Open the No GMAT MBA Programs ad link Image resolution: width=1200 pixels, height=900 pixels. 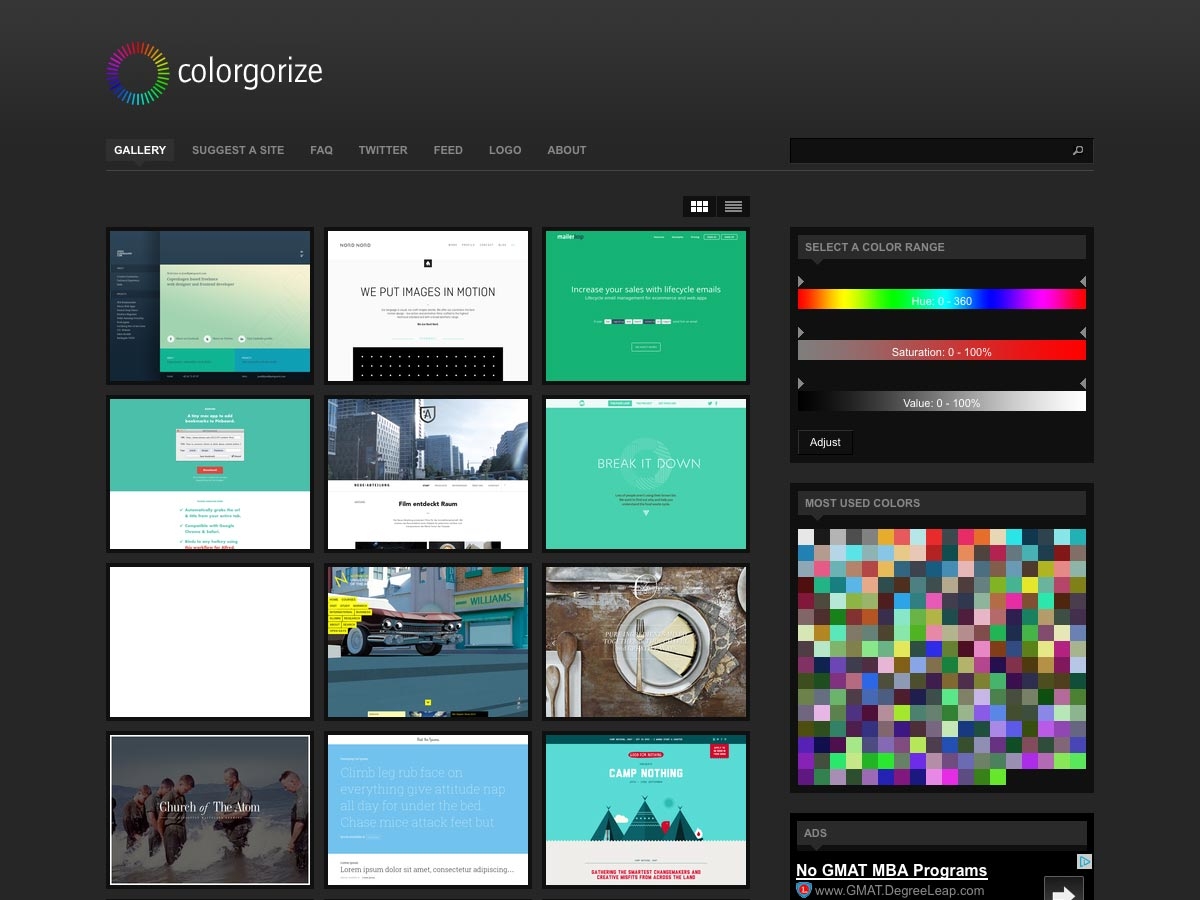(x=892, y=870)
